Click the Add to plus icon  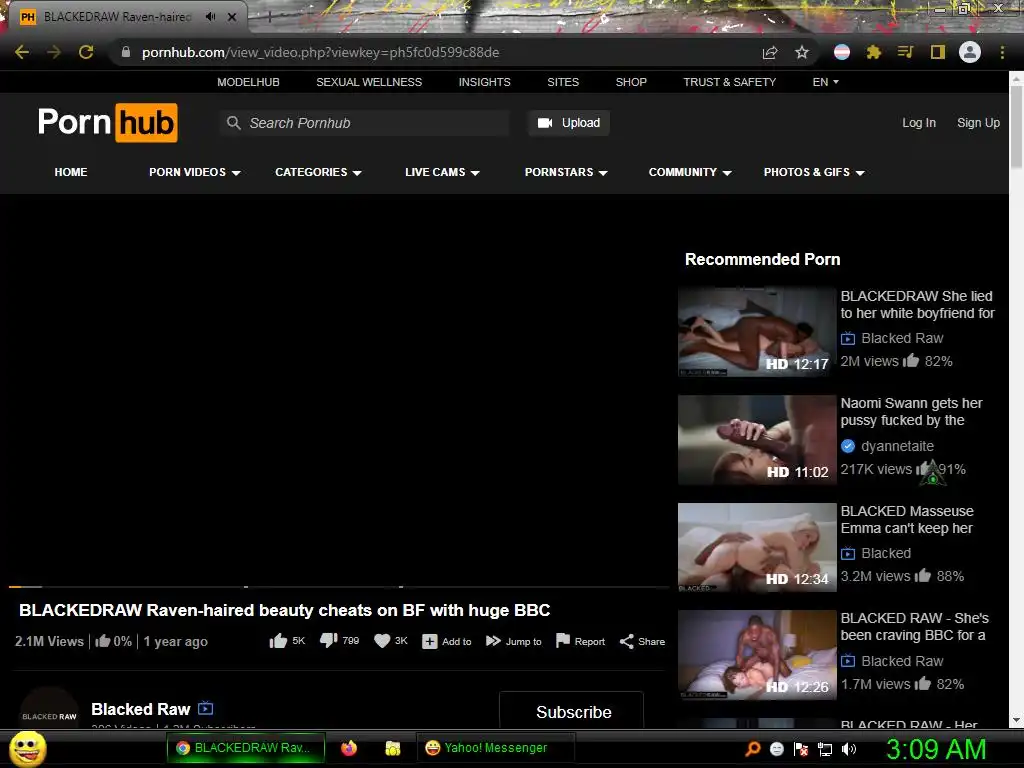point(429,641)
